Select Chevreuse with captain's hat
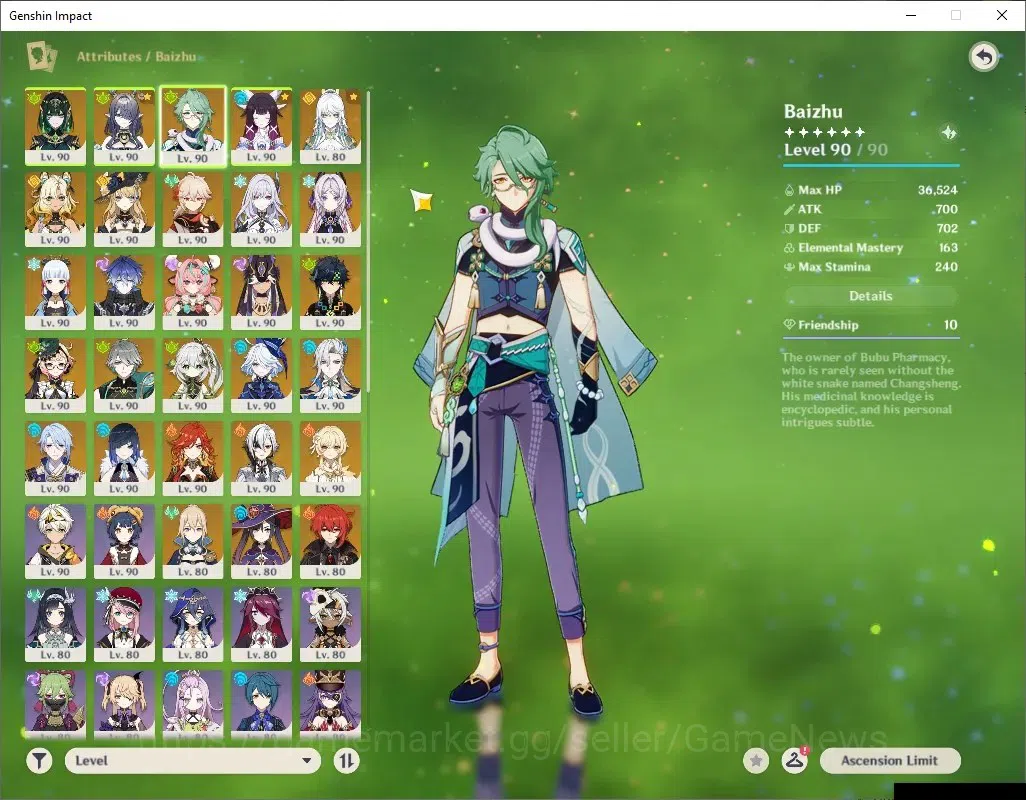 tap(330, 704)
